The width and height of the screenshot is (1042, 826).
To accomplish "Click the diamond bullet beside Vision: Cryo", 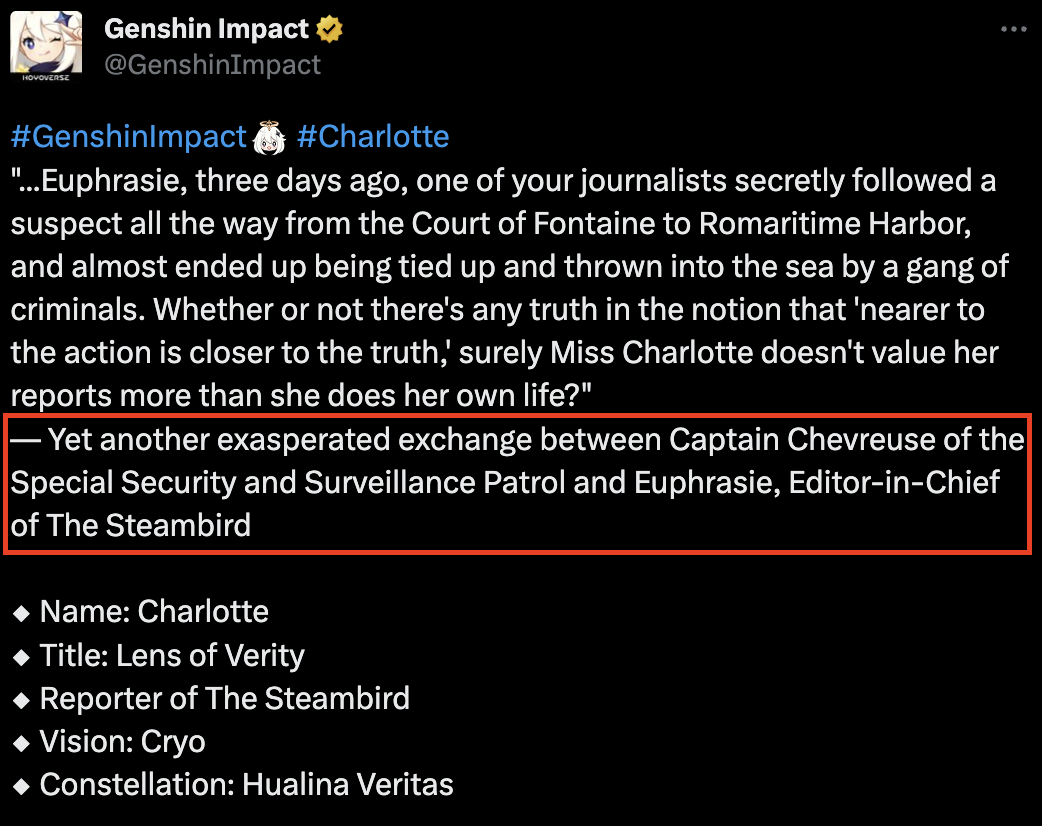I will point(20,742).
